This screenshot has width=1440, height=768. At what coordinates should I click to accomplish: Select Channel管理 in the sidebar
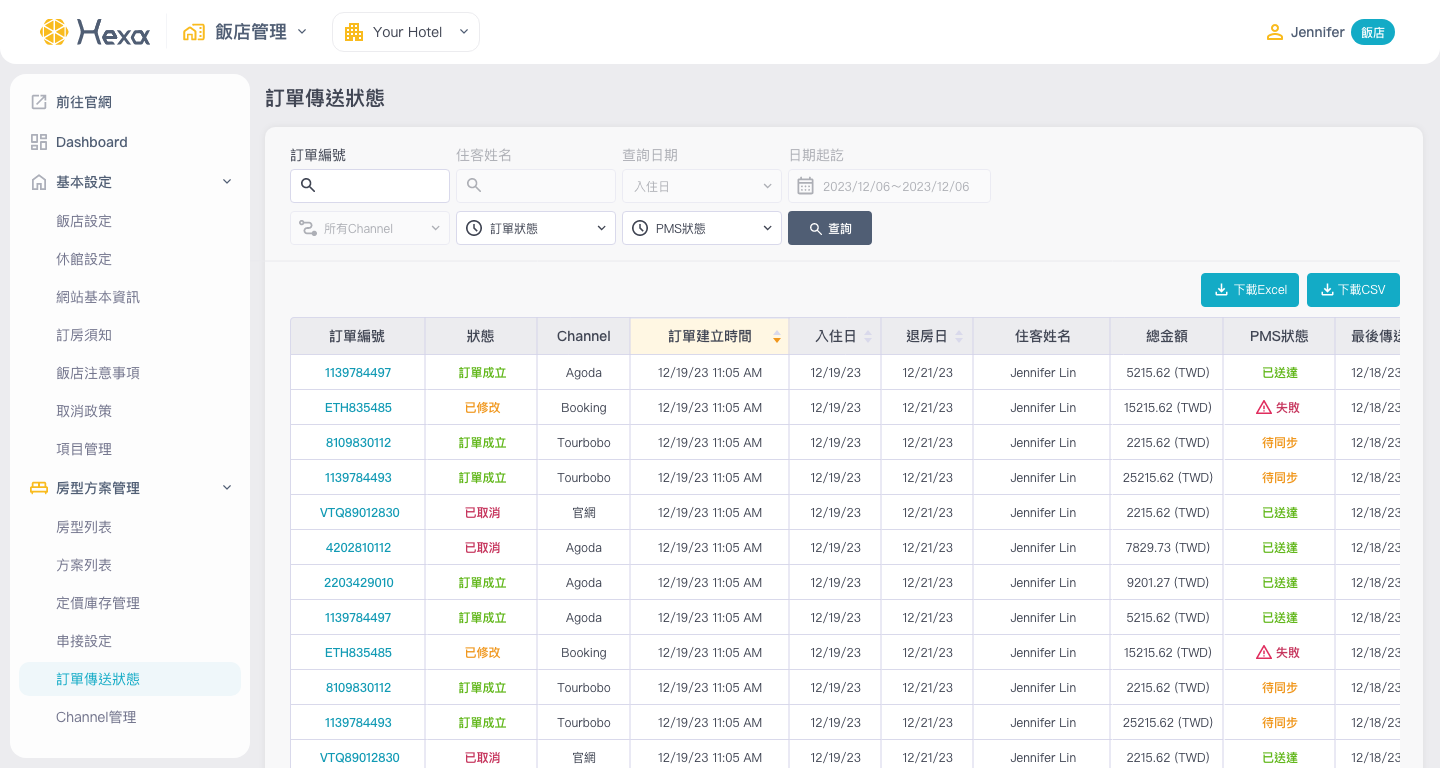point(96,717)
